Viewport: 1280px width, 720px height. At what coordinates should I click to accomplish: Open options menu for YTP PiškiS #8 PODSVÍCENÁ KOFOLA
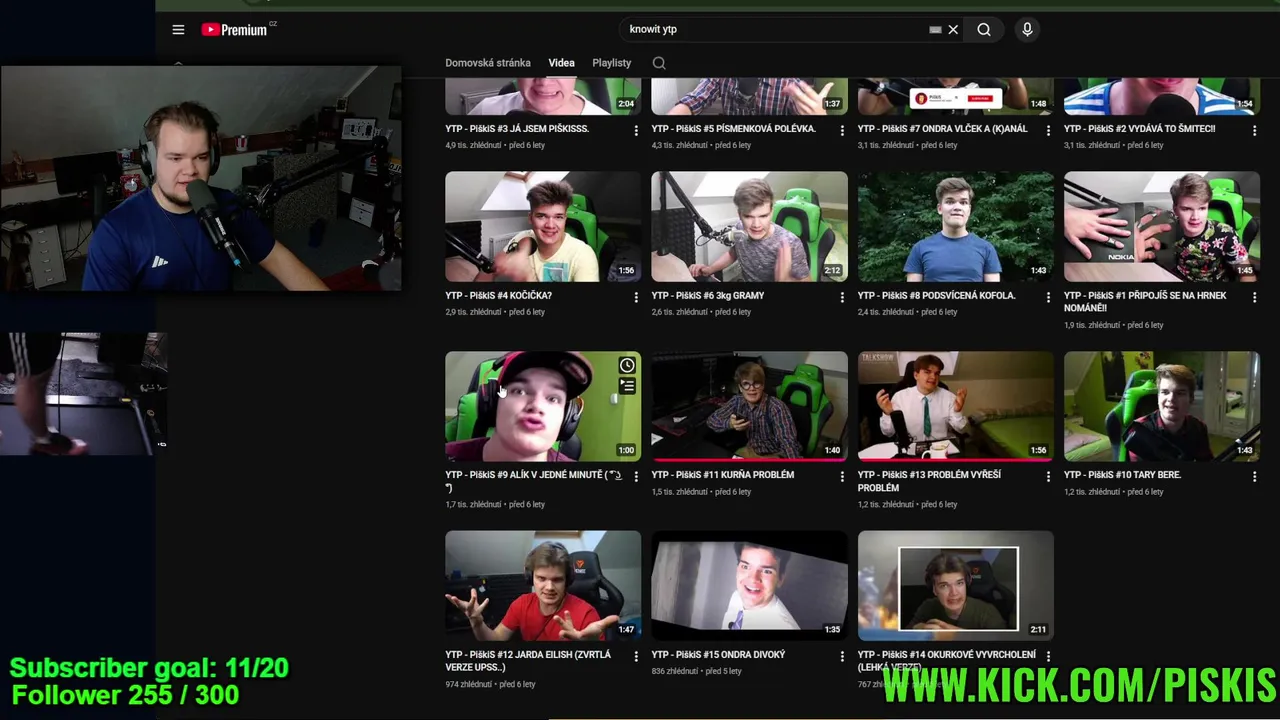[1048, 297]
